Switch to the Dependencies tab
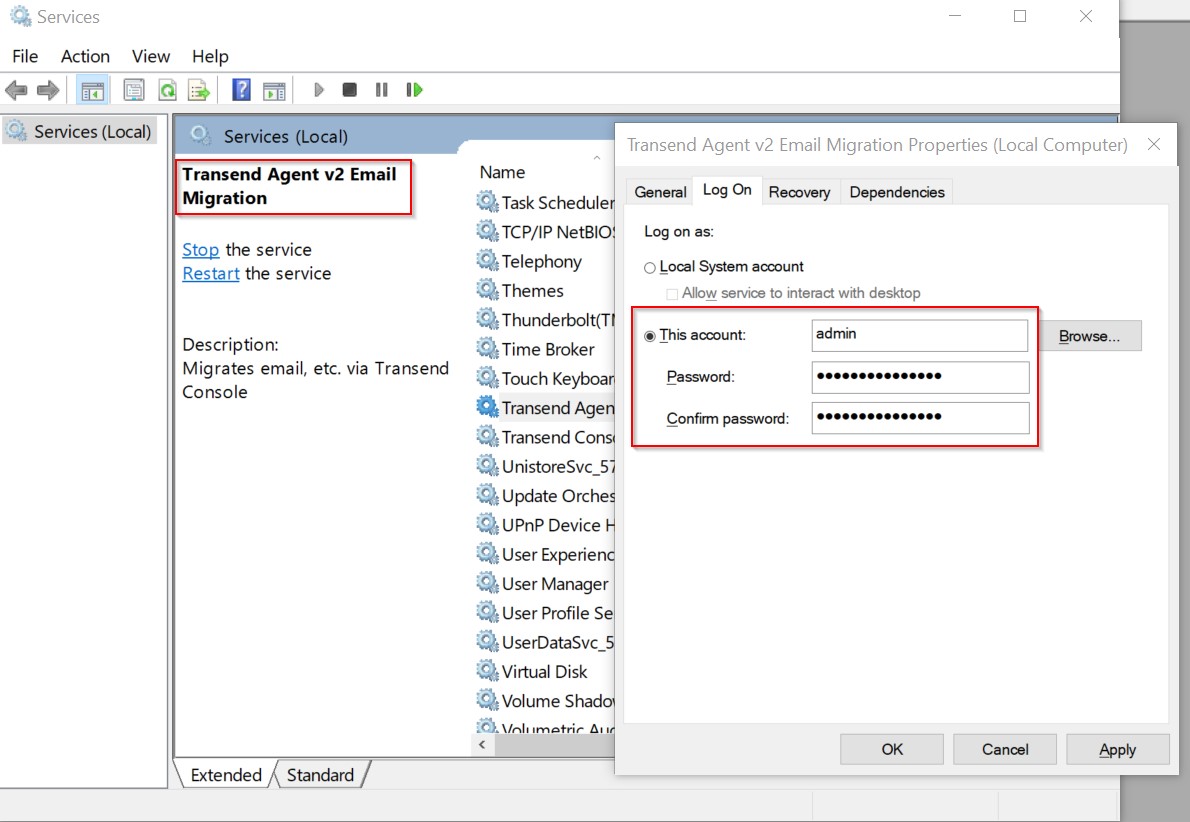Viewport: 1190px width, 822px height. (x=897, y=192)
